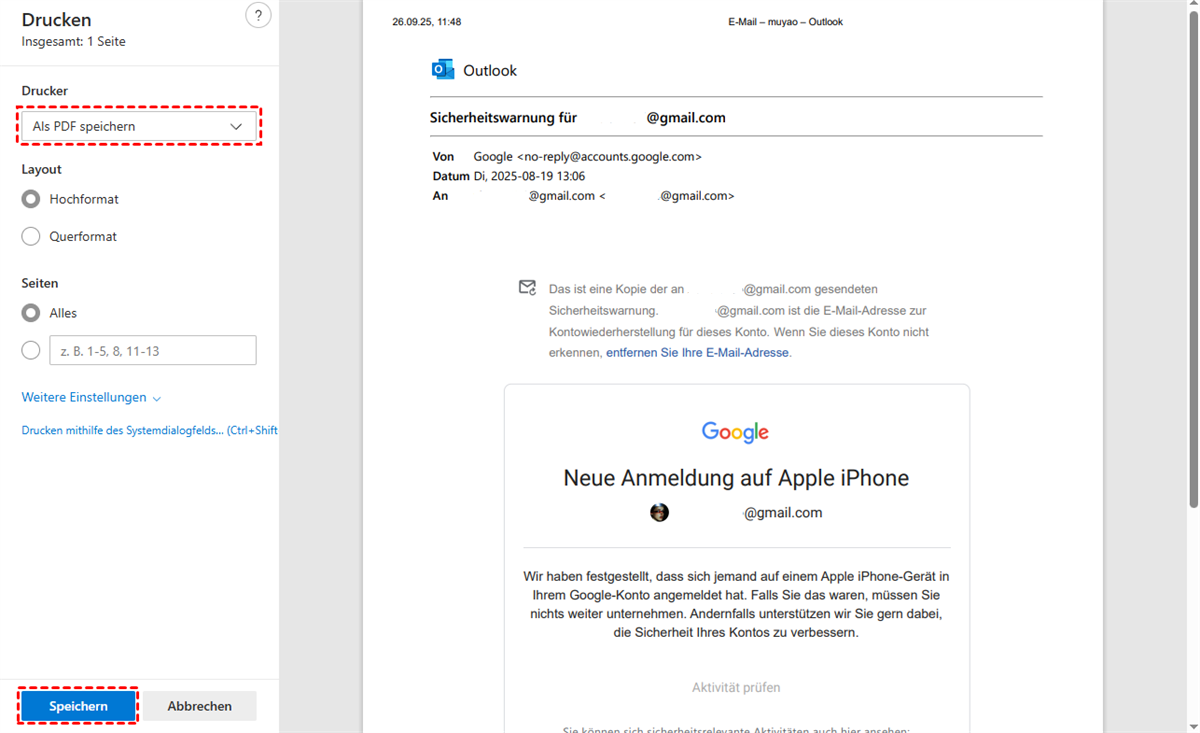Click the Speichern button
This screenshot has height=733, width=1200.
(x=78, y=706)
